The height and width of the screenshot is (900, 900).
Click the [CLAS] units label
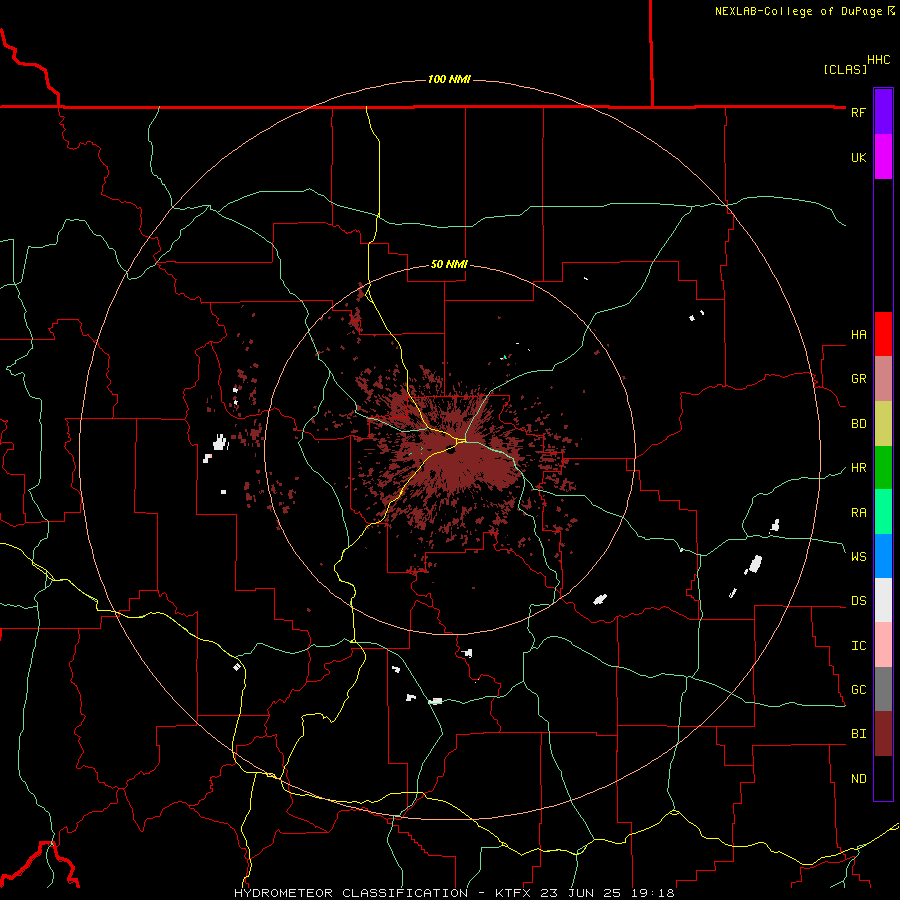[x=845, y=69]
